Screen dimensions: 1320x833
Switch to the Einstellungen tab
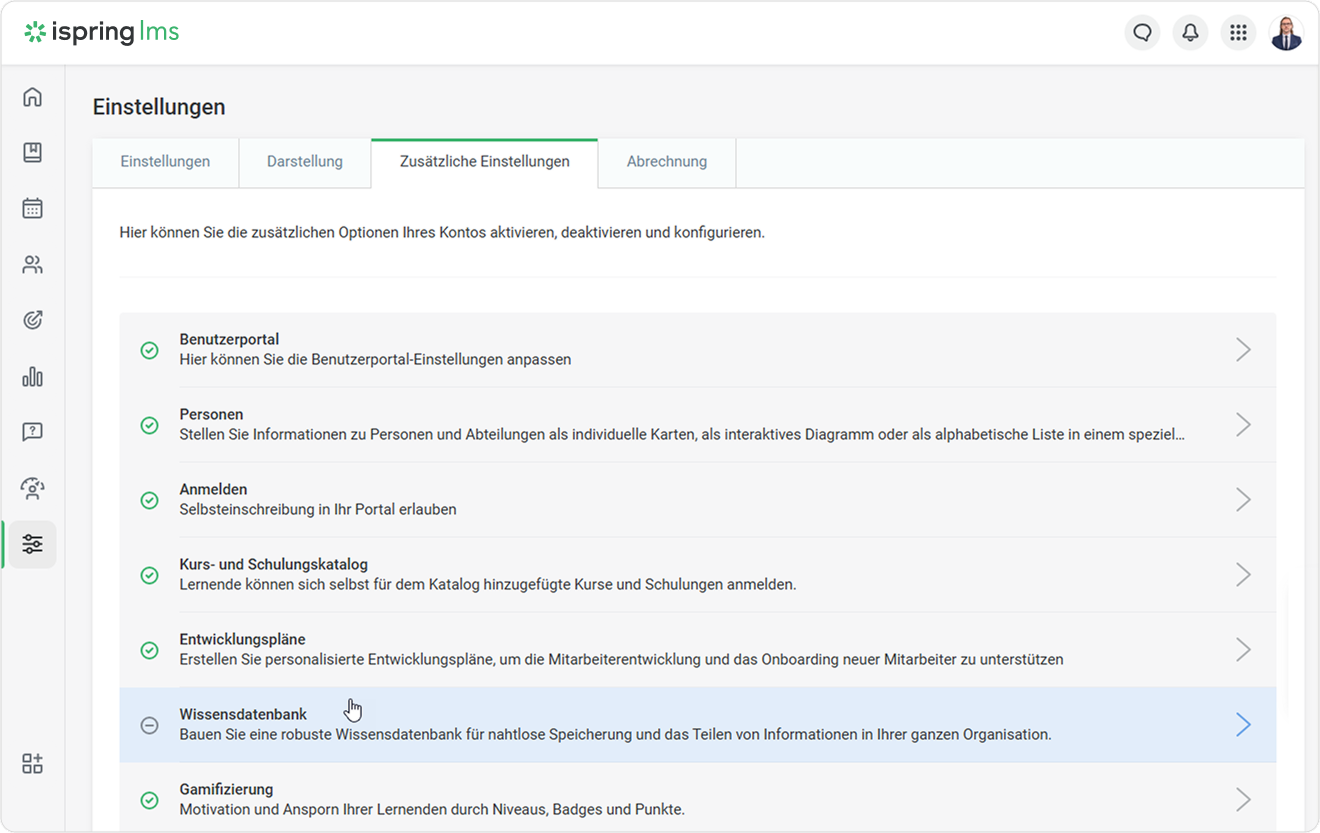(x=165, y=162)
